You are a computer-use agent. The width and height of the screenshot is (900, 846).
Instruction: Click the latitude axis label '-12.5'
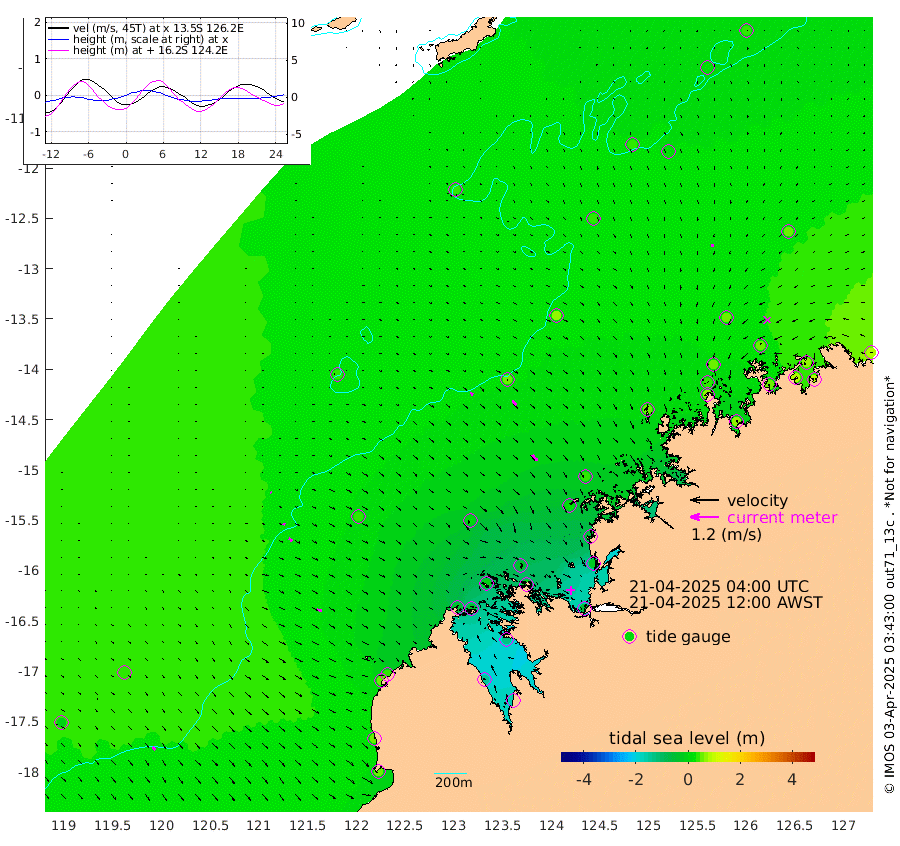[22, 219]
